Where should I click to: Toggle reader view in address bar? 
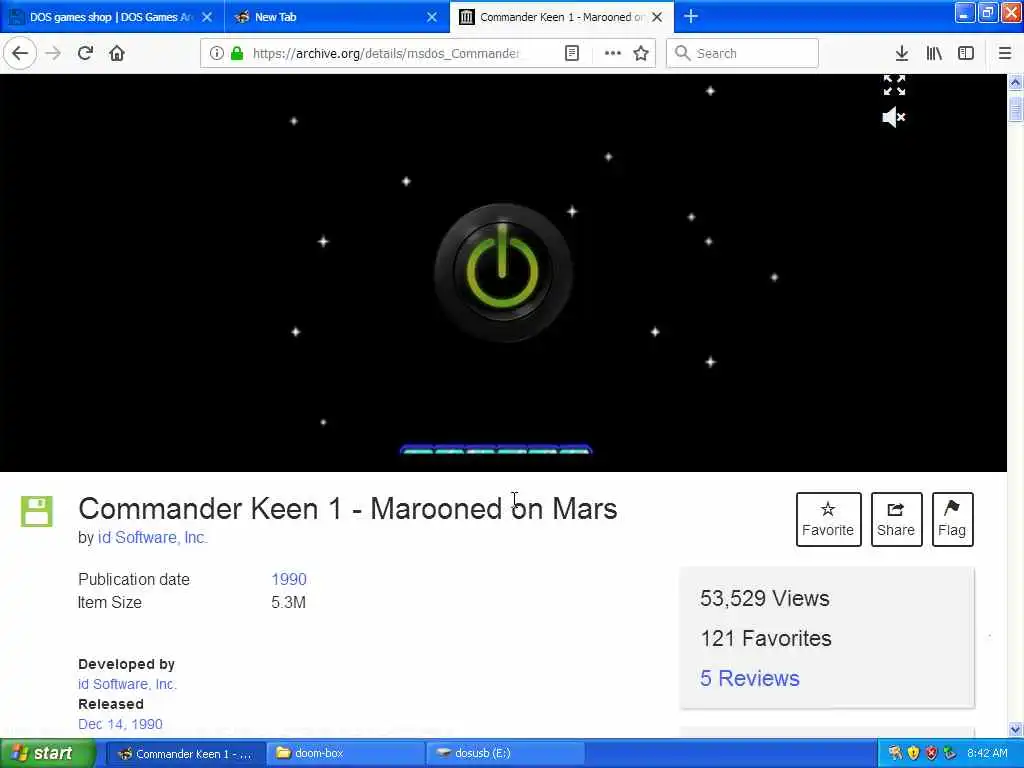point(571,53)
